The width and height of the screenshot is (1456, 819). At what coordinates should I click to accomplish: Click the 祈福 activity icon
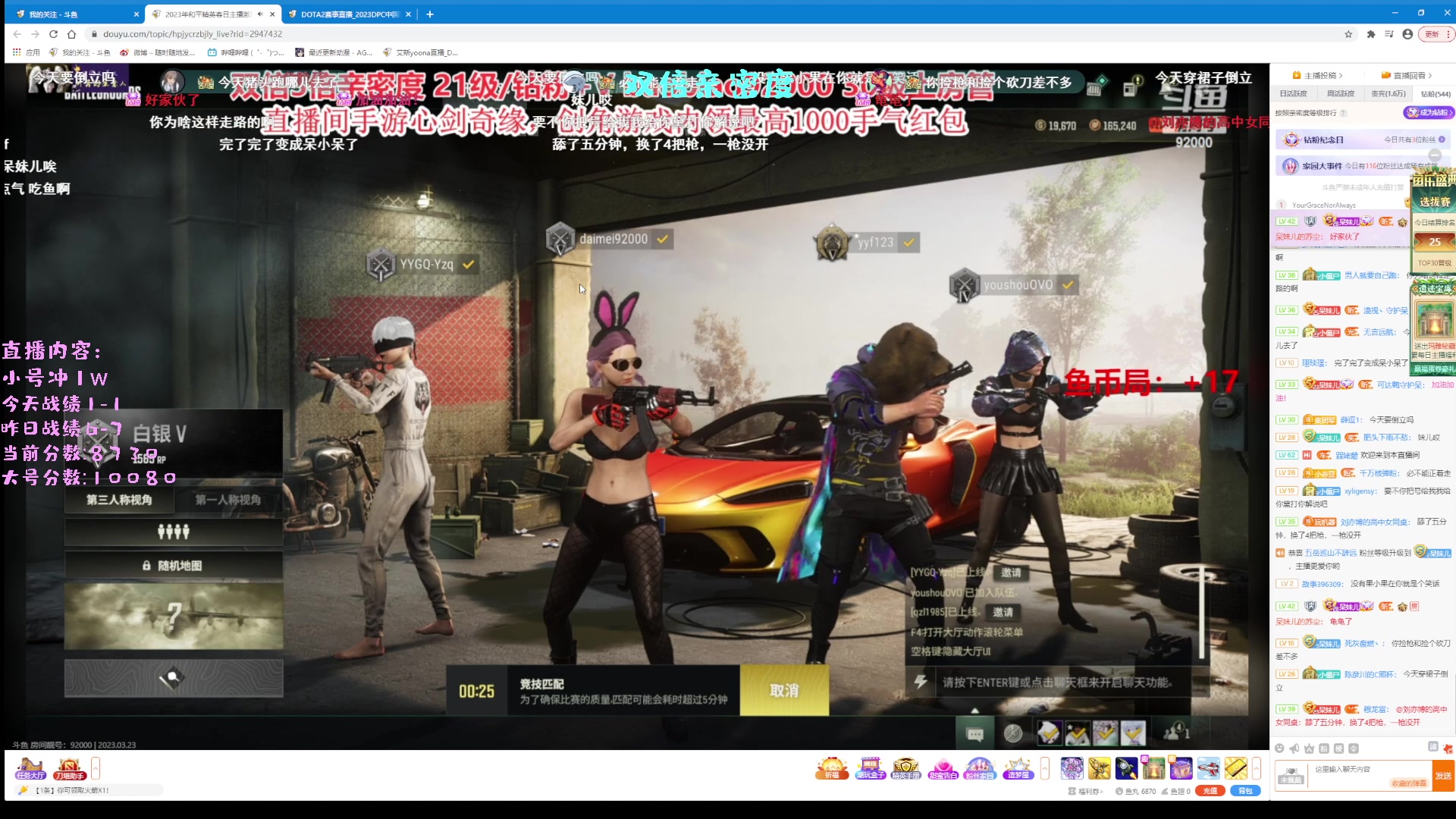(832, 768)
